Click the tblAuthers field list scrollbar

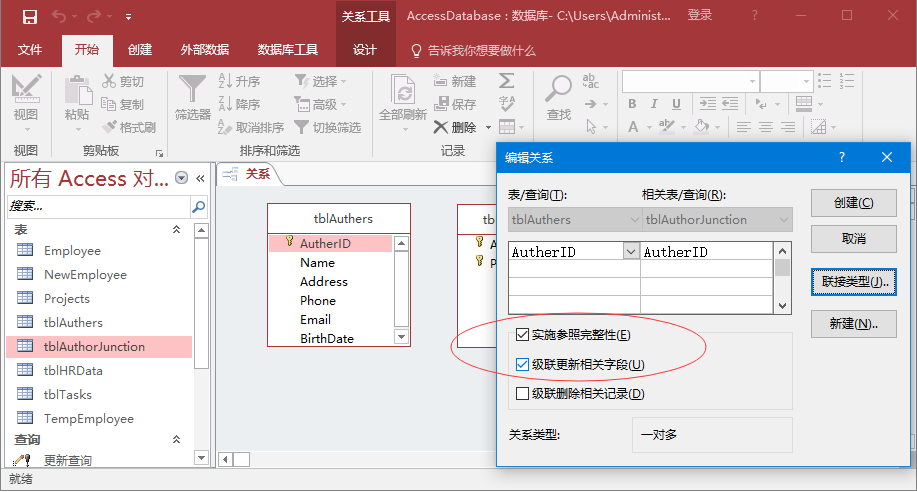click(401, 290)
